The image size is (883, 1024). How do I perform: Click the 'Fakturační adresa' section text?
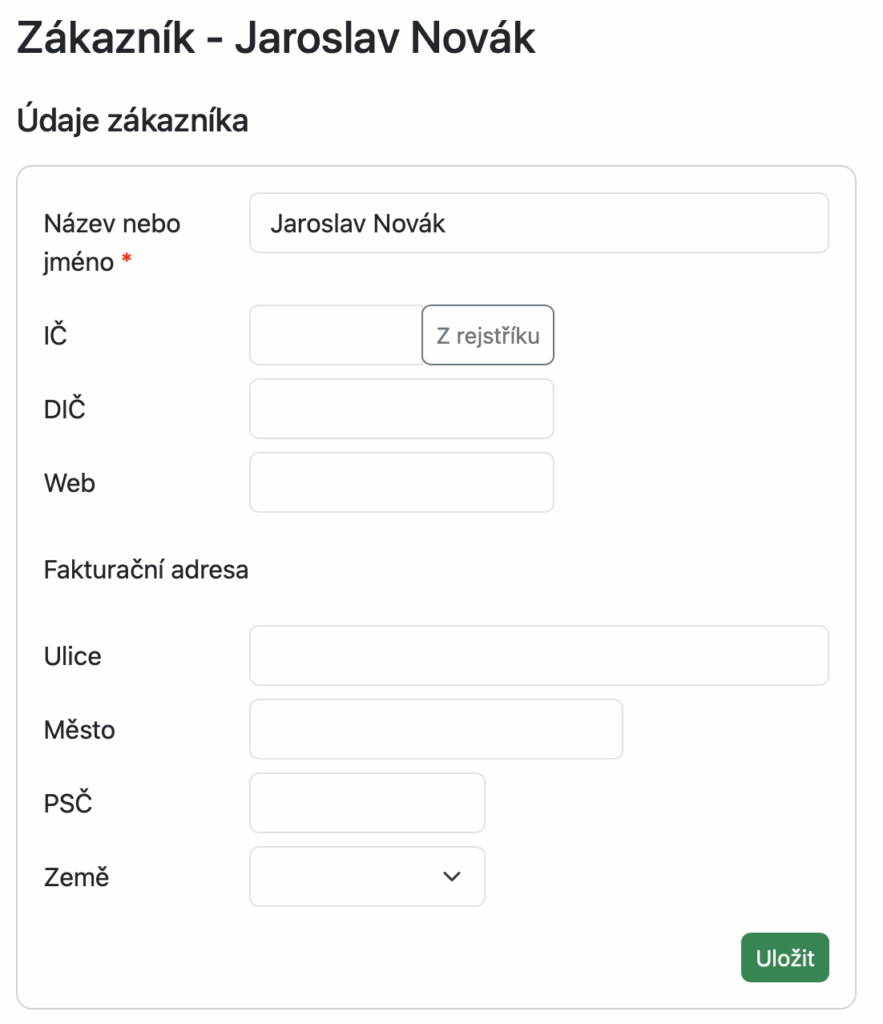click(x=146, y=570)
